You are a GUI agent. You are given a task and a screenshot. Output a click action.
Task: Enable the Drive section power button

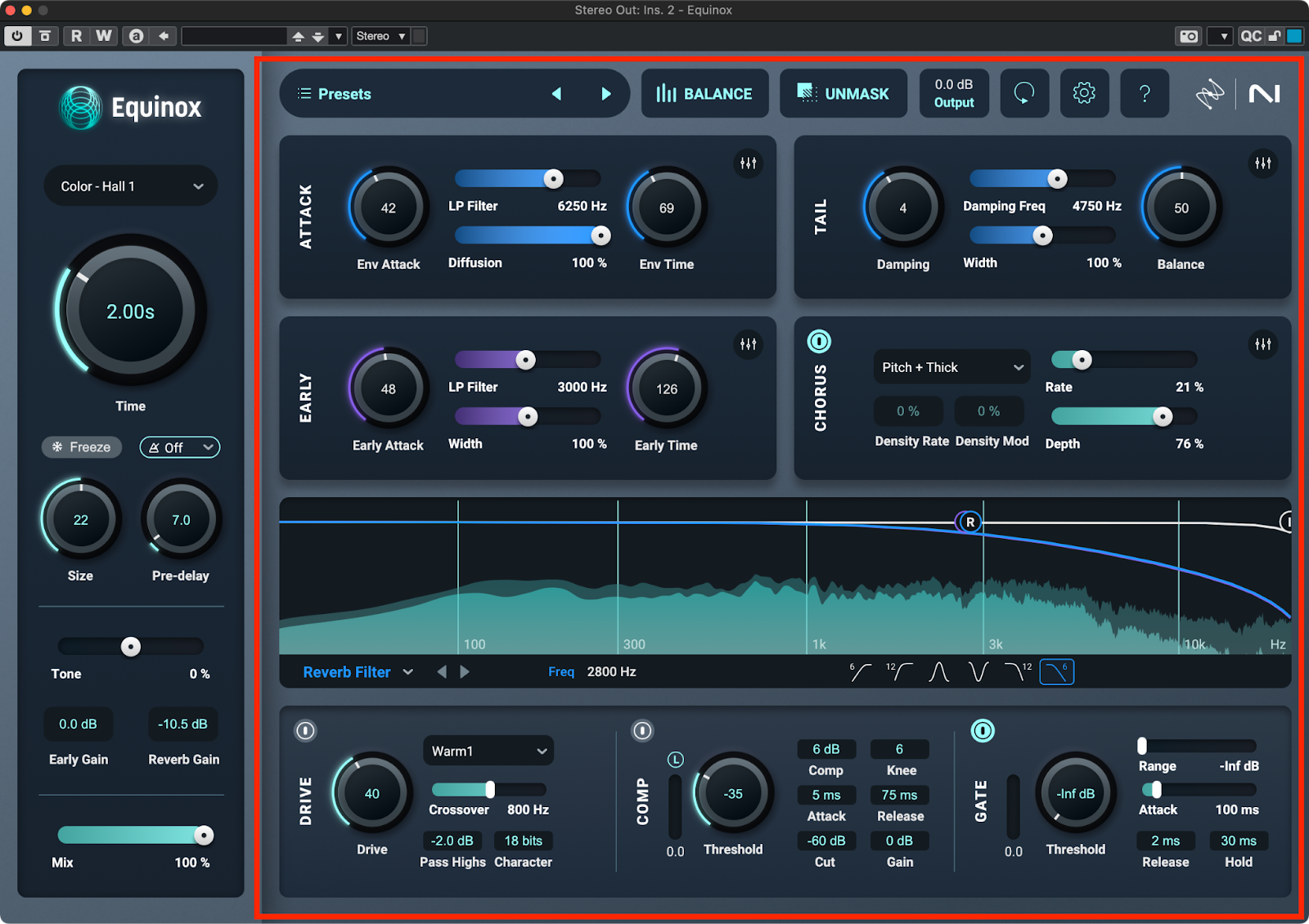305,730
